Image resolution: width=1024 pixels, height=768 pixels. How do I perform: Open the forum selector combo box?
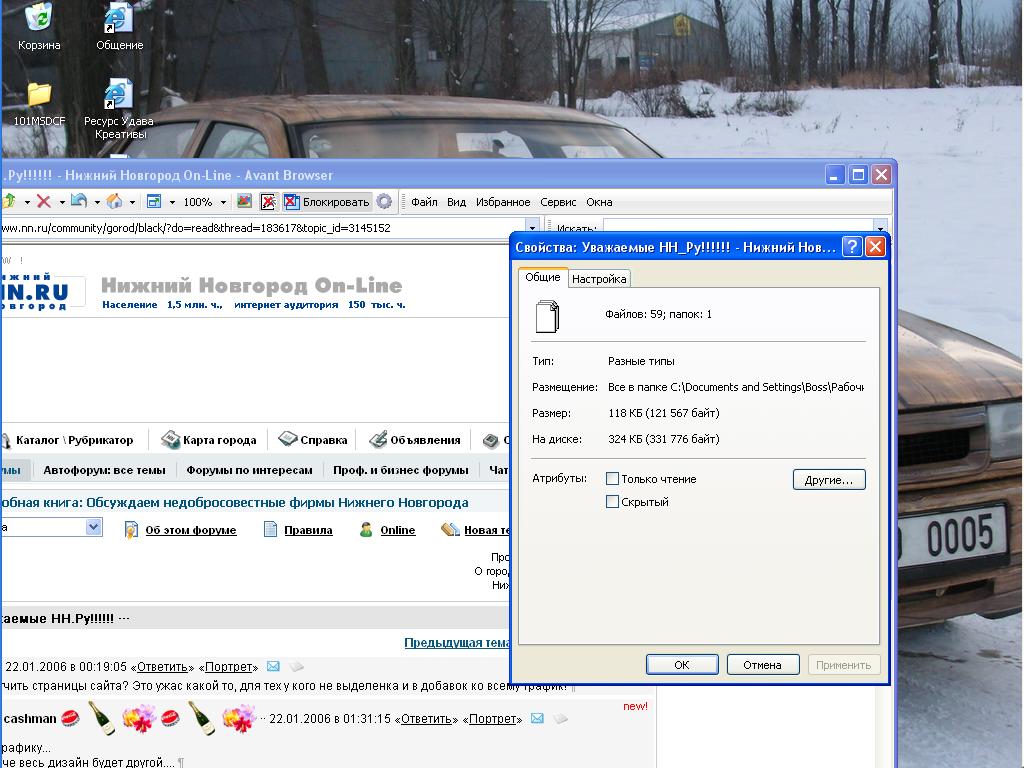93,527
